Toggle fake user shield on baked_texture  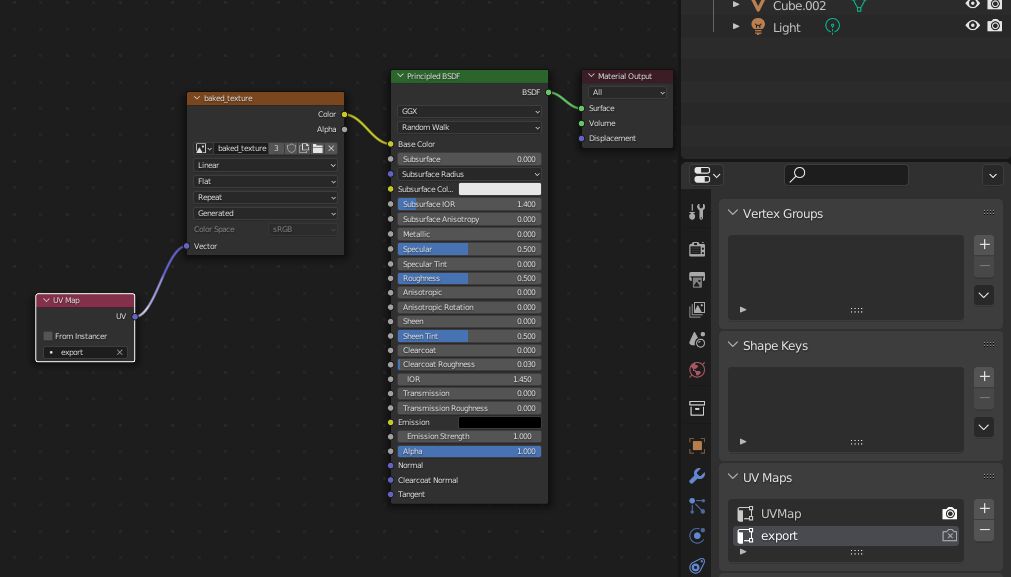pos(291,148)
